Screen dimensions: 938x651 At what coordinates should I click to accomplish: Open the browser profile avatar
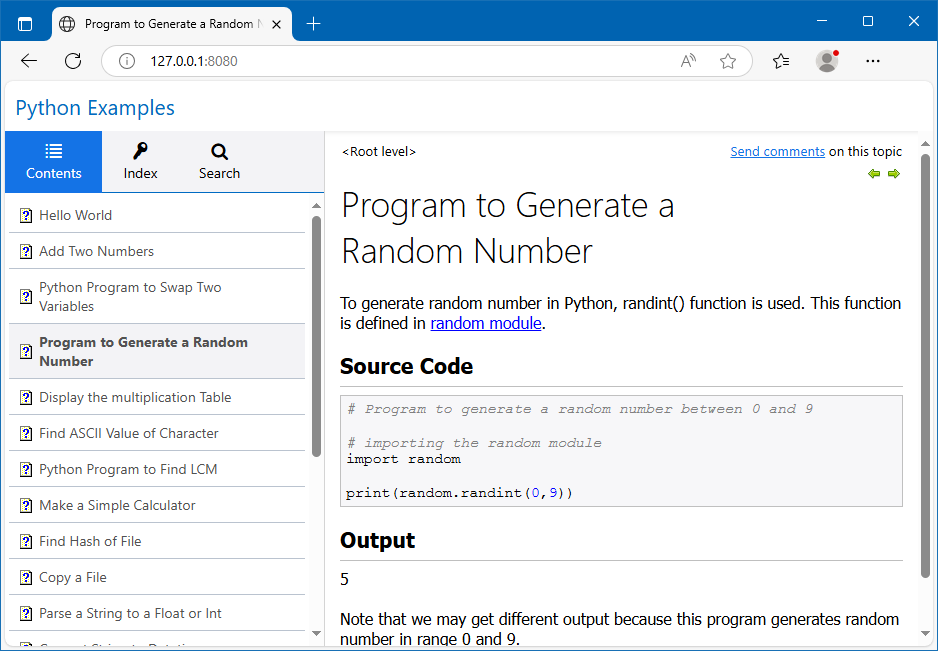[827, 61]
